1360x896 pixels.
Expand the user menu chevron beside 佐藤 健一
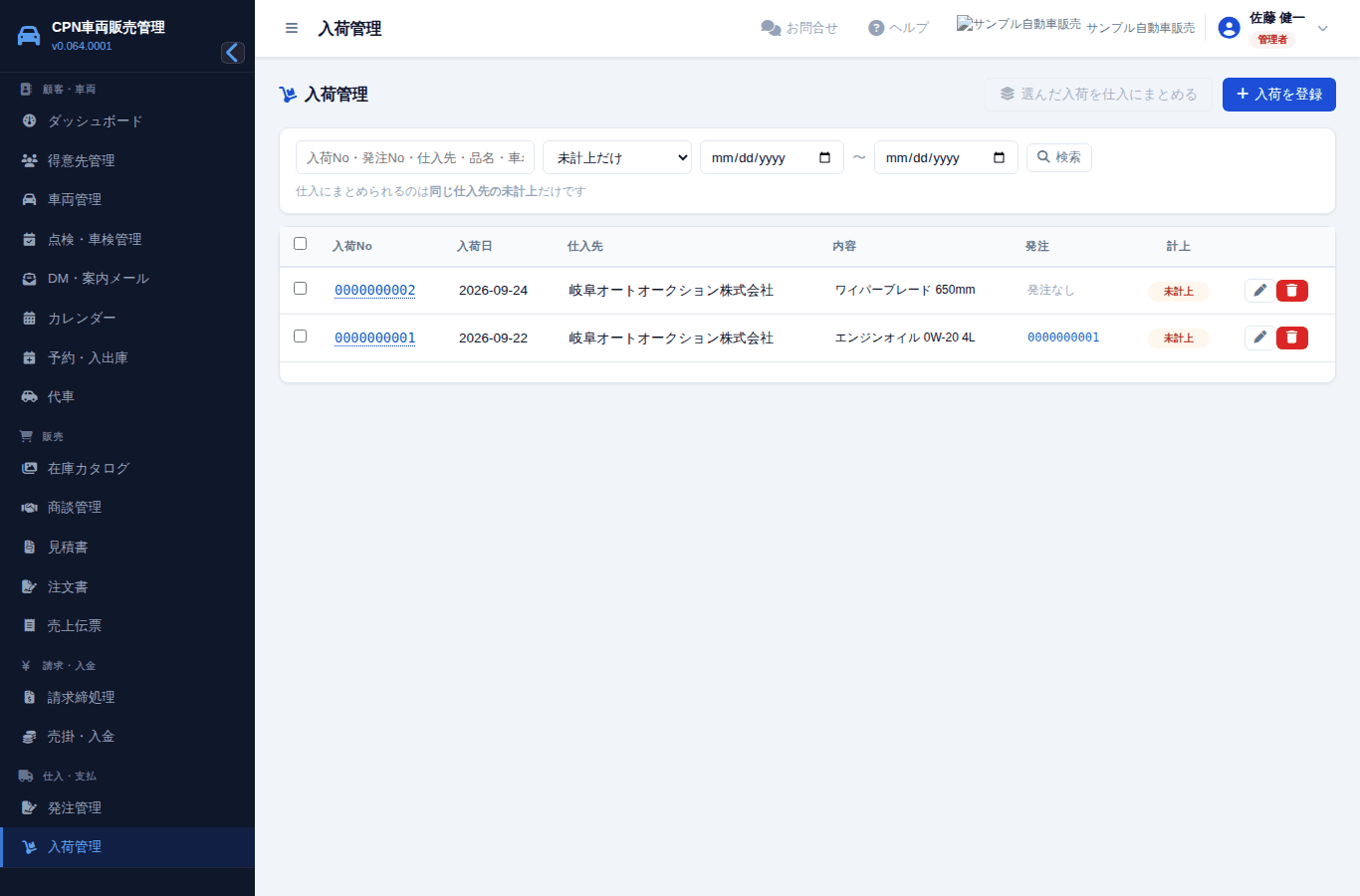[x=1323, y=28]
